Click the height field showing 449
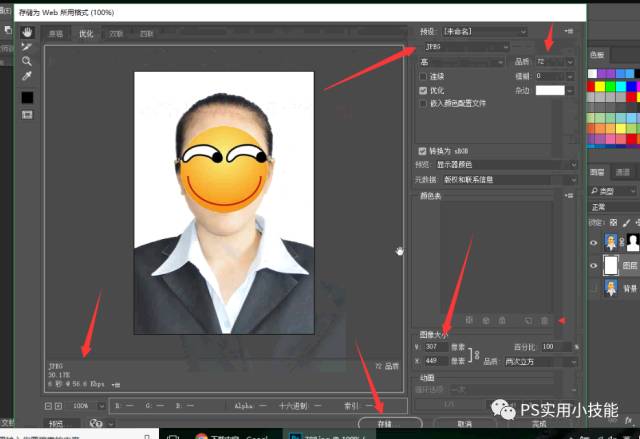This screenshot has width=640, height=439. (436, 361)
